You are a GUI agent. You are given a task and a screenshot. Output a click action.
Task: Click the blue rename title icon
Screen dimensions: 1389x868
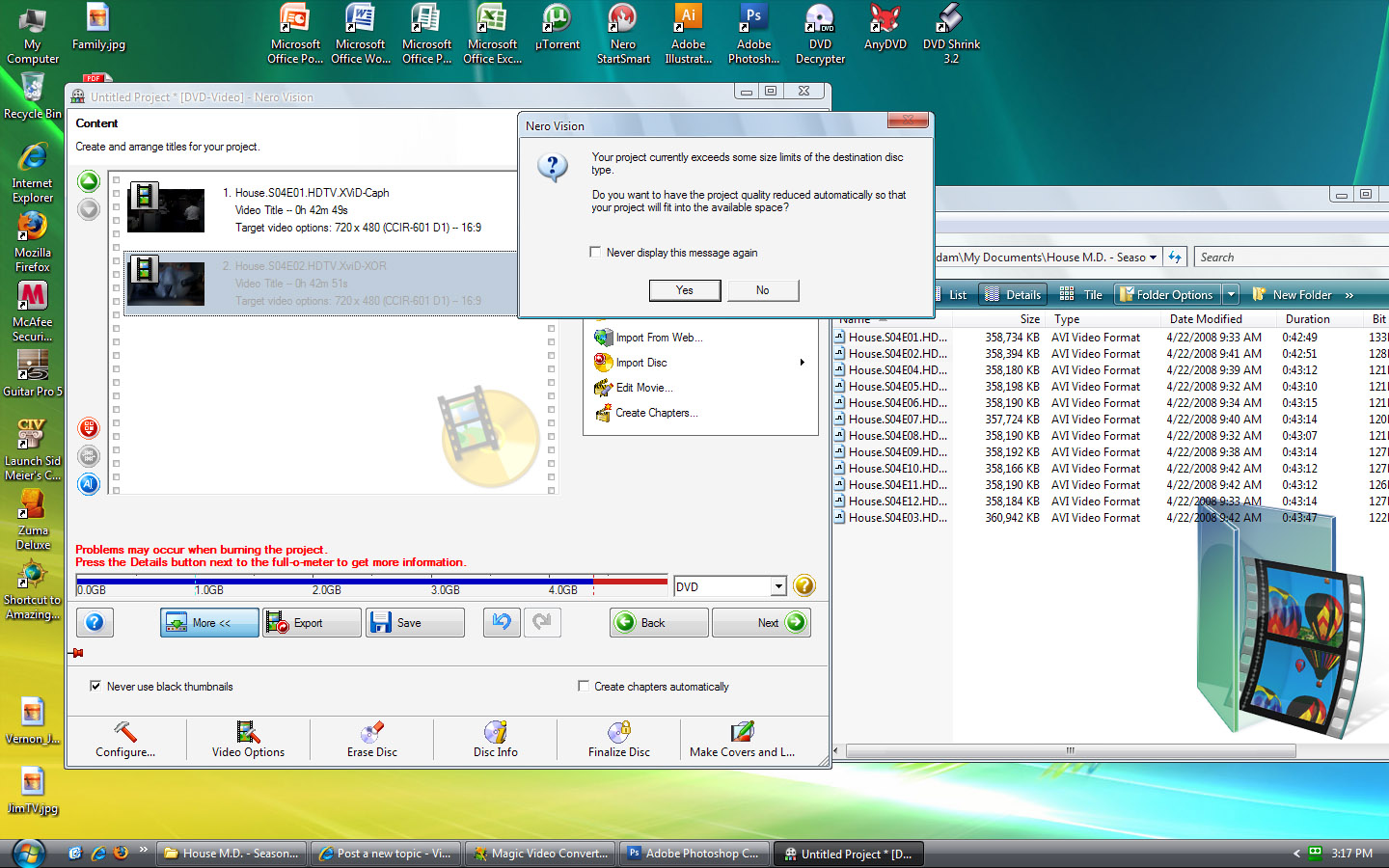pos(89,484)
